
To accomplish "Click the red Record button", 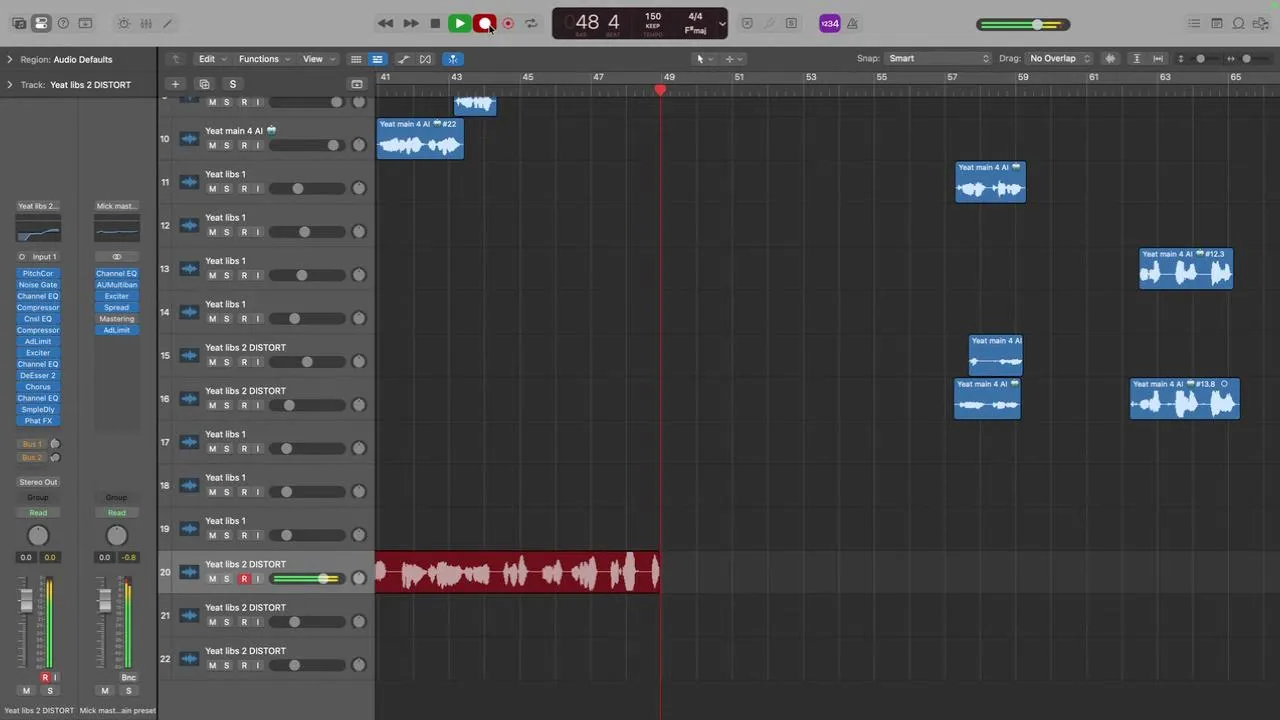I will [x=484, y=23].
